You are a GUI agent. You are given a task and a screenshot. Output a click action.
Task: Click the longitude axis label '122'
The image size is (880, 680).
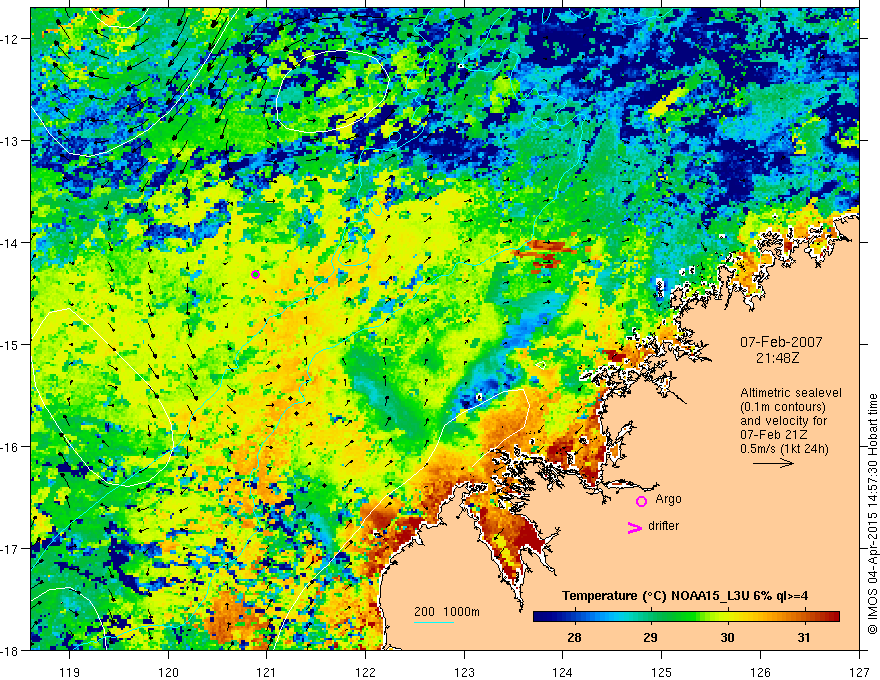(366, 672)
